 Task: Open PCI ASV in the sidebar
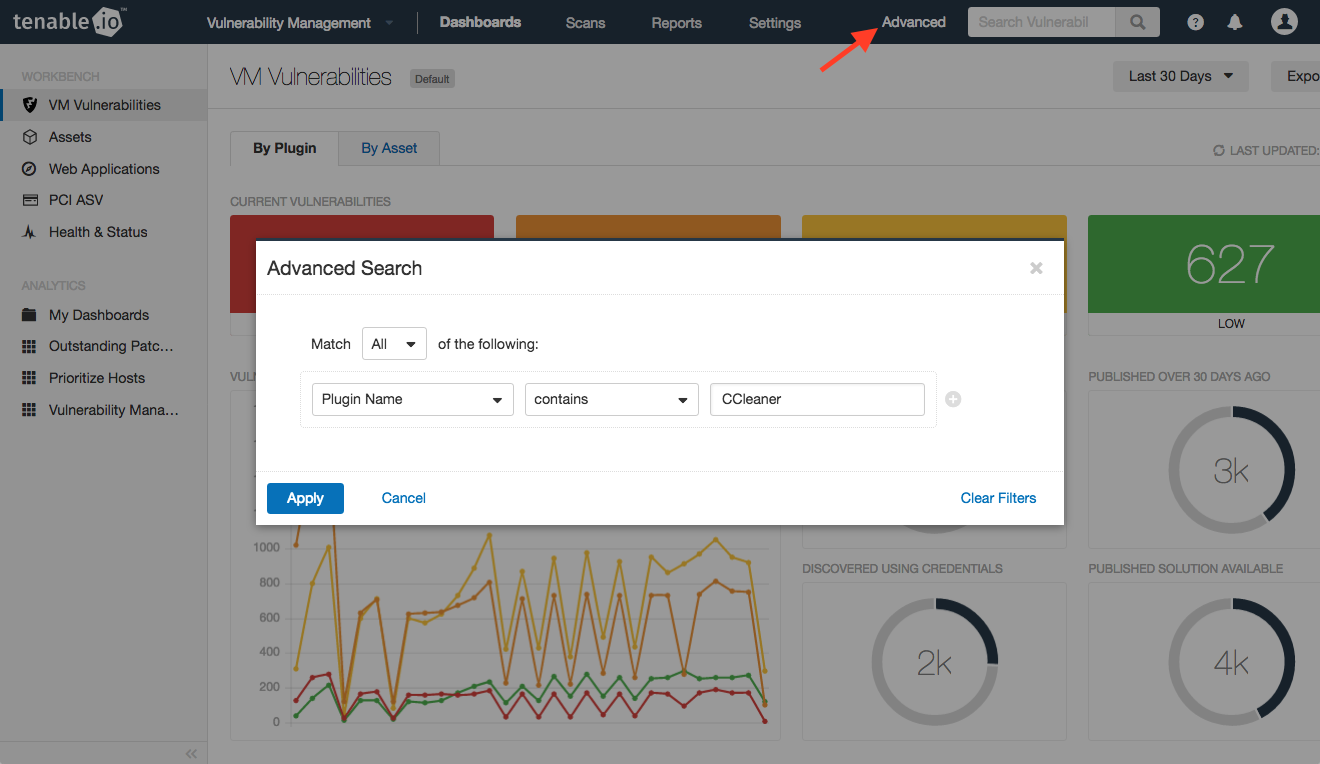(76, 200)
